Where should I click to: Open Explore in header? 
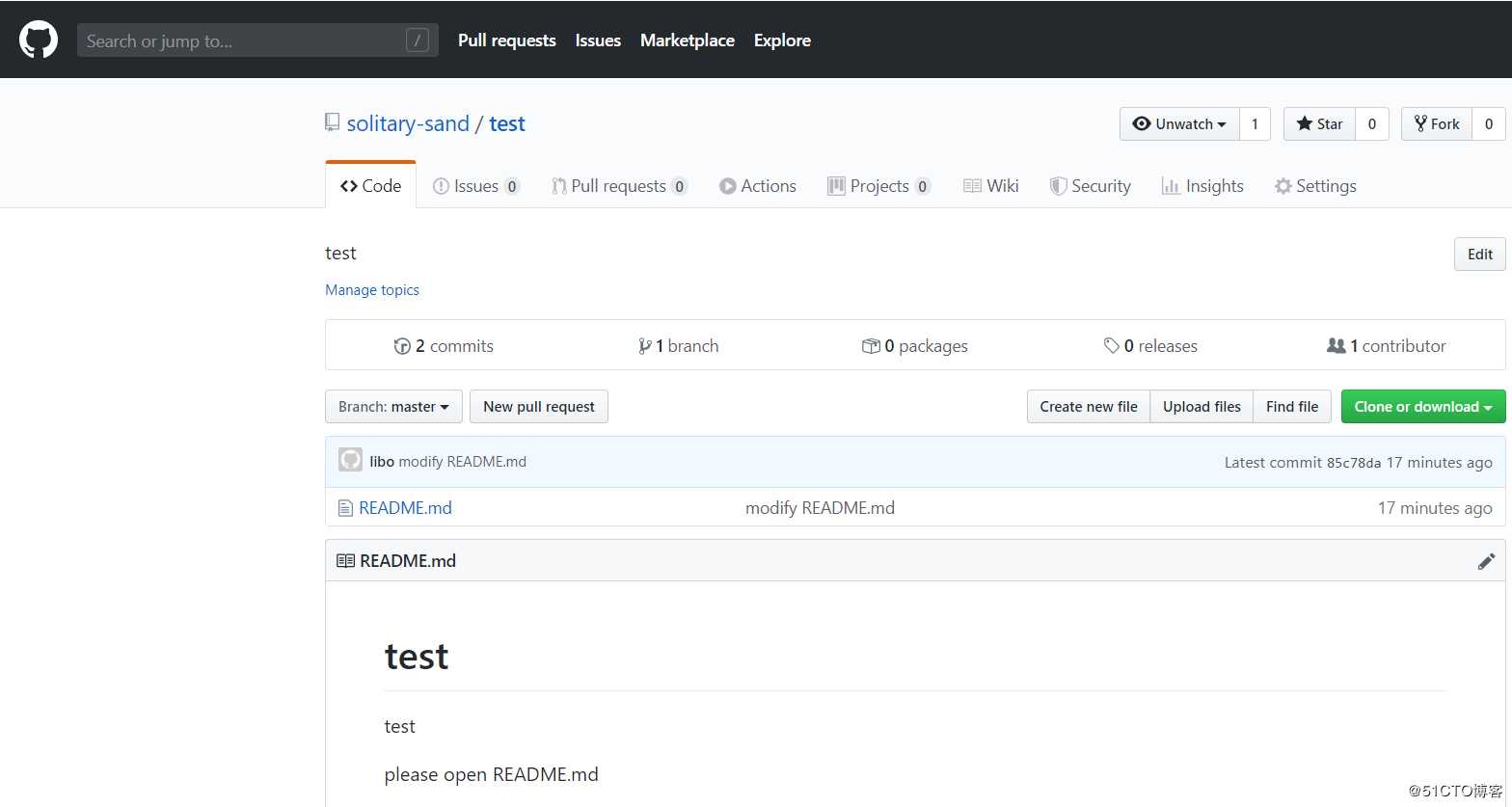coord(782,40)
